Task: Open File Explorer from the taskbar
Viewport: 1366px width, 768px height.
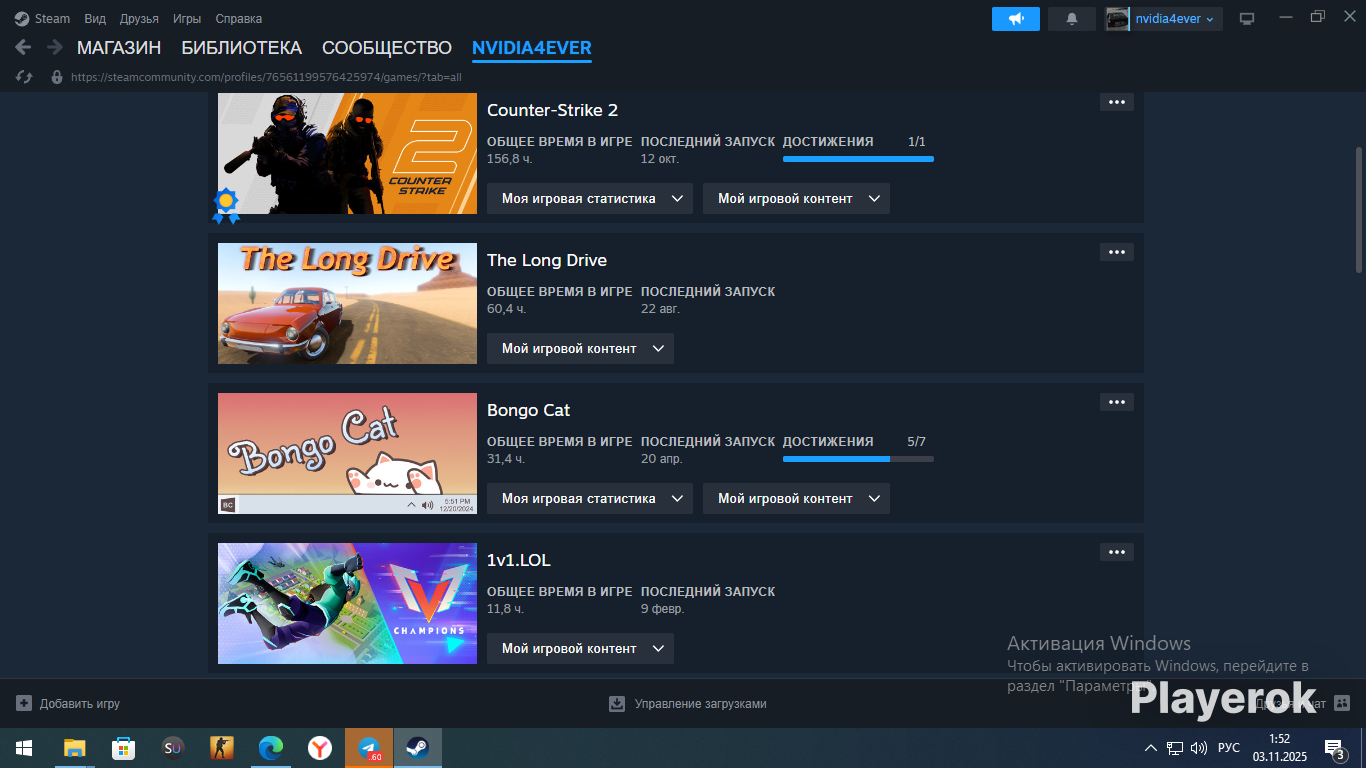Action: pos(74,748)
